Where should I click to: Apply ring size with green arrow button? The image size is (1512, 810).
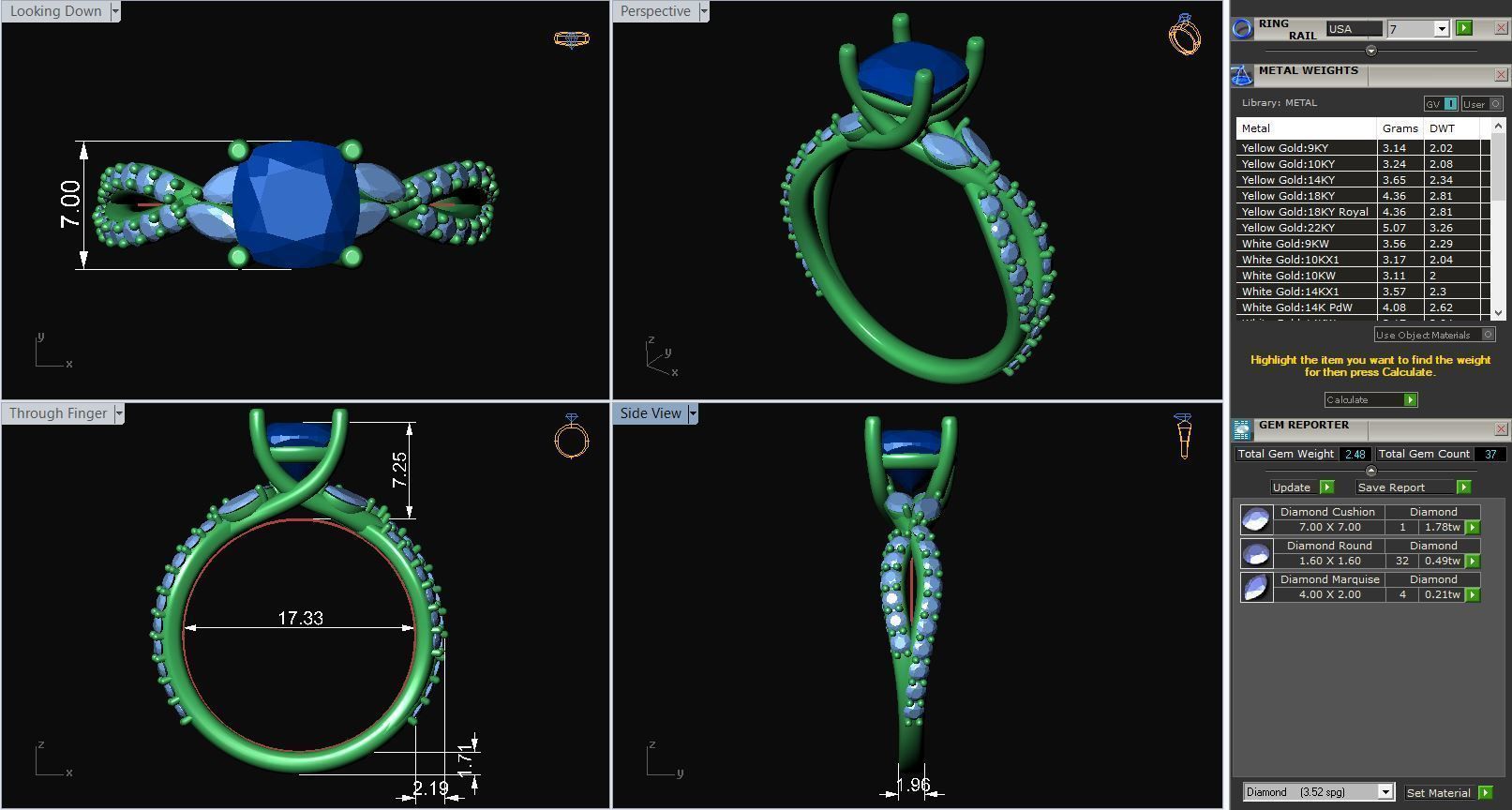1464,29
